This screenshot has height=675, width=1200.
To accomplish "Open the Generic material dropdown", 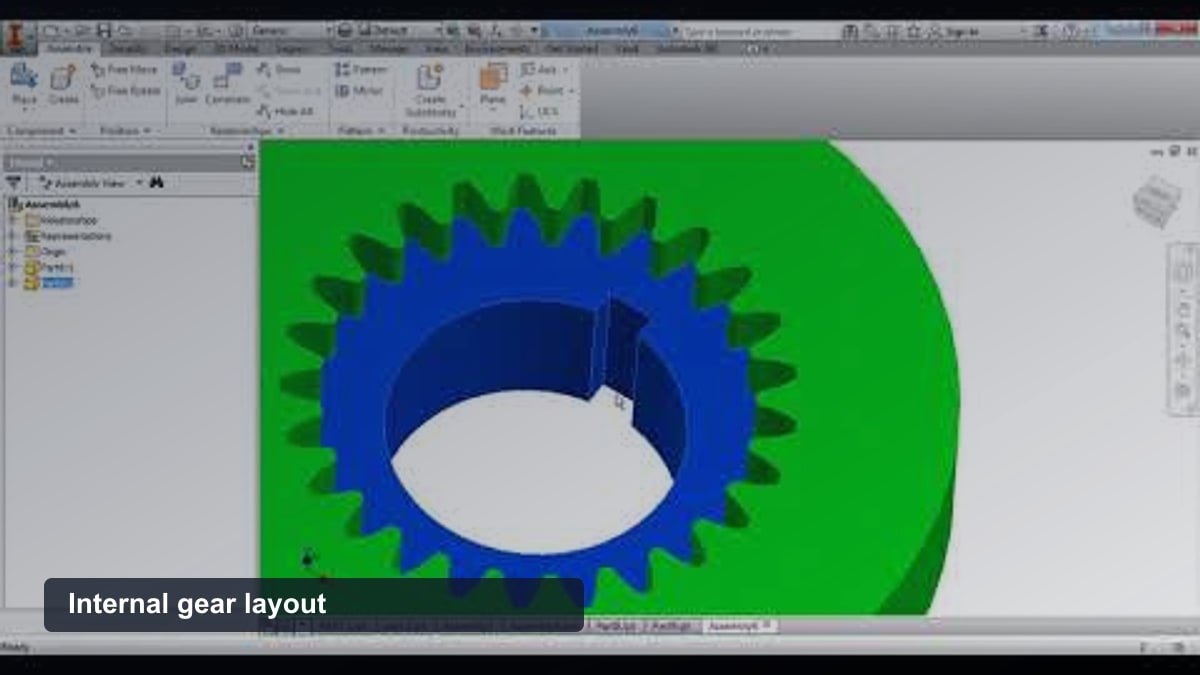I will click(290, 31).
